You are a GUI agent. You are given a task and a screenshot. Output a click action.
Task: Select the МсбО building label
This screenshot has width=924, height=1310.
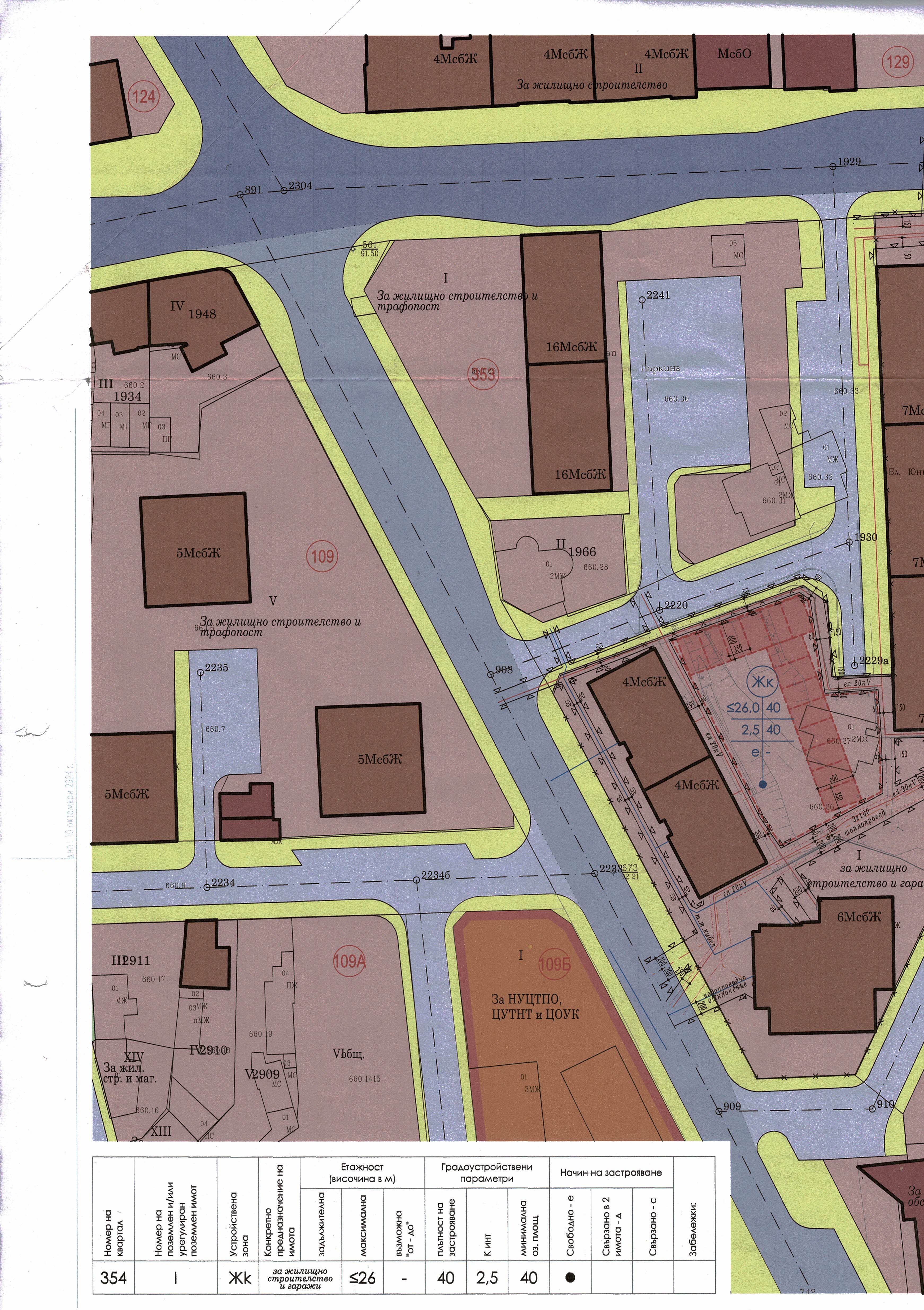coord(734,54)
